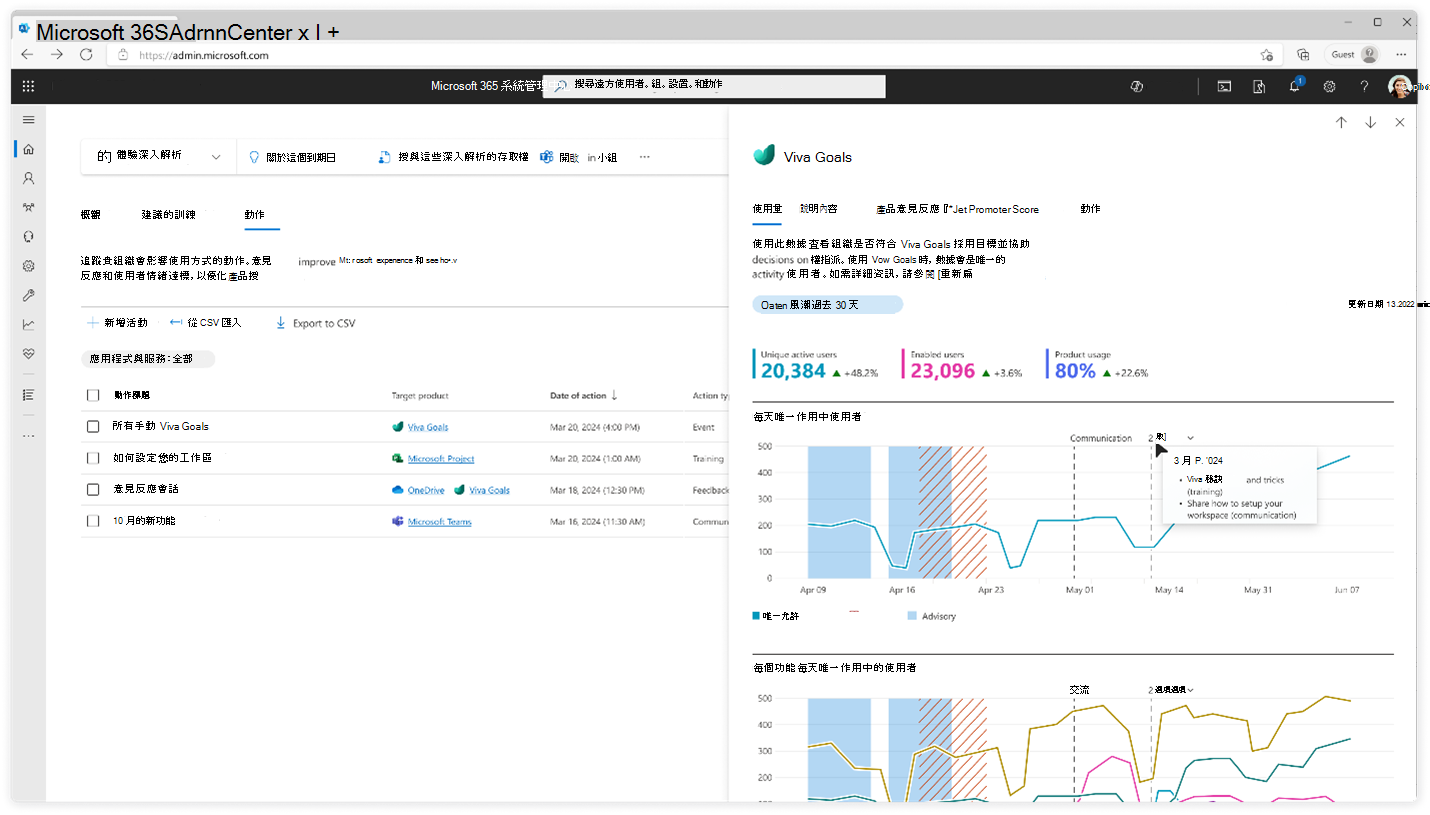
Task: Open Support headset icon in sidebar
Action: tap(28, 237)
